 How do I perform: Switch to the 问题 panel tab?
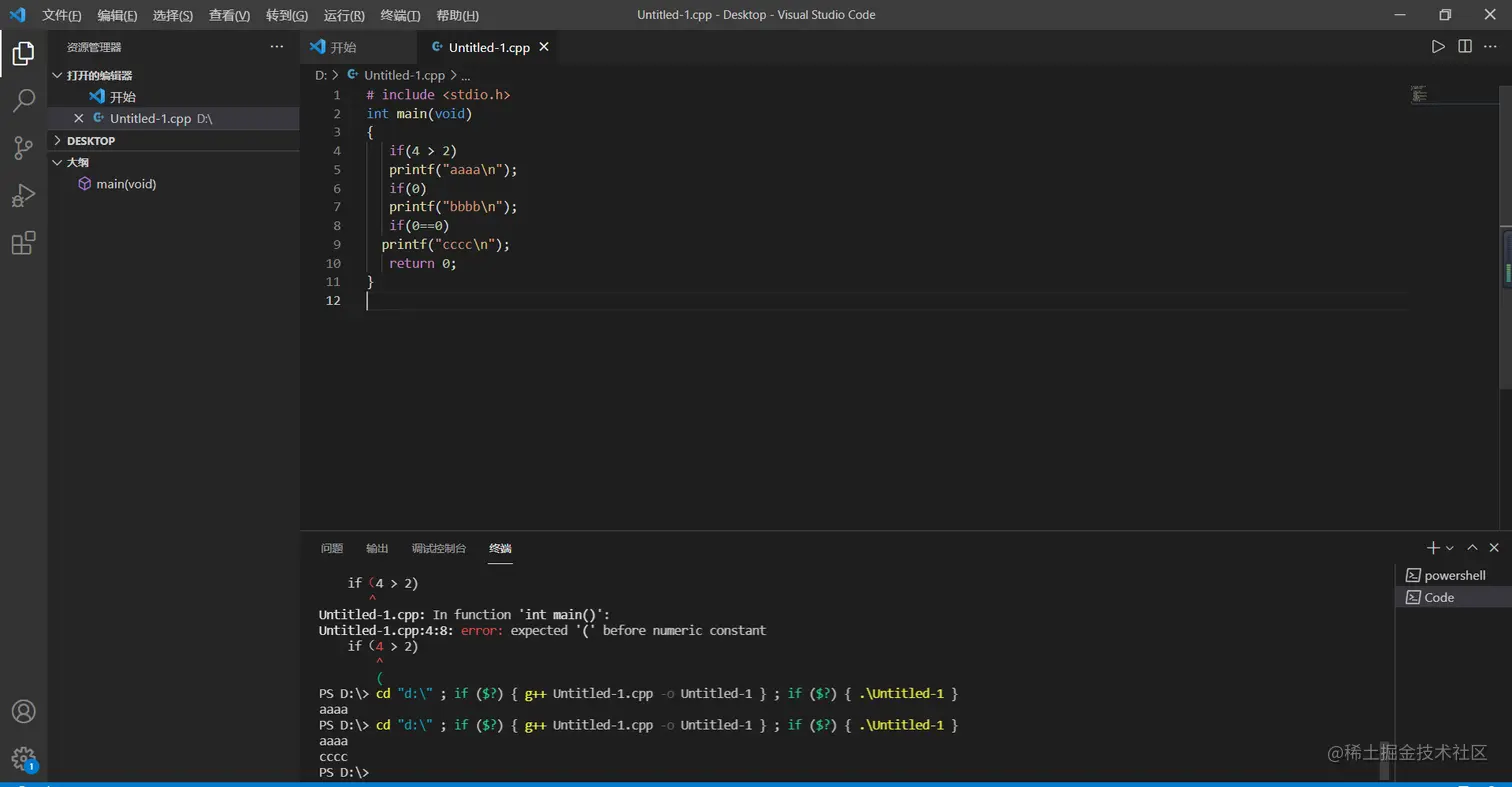(332, 548)
